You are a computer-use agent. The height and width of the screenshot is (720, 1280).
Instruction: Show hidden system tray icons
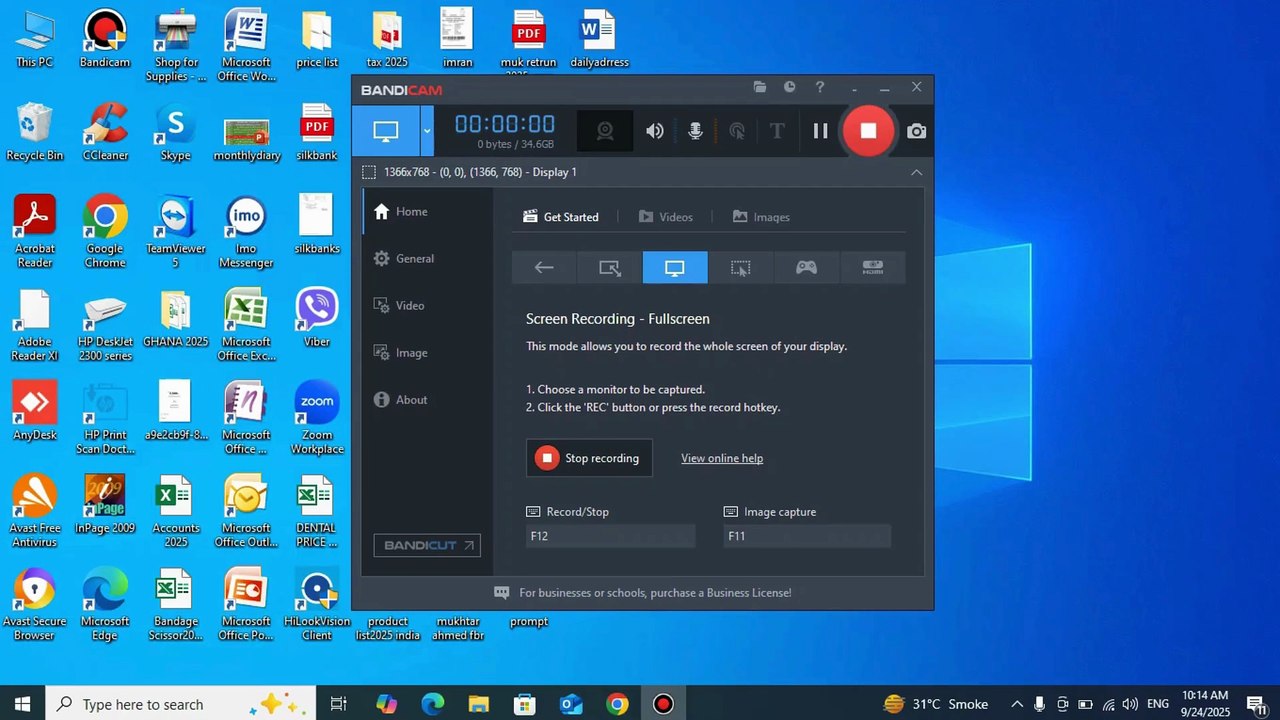[1017, 704]
